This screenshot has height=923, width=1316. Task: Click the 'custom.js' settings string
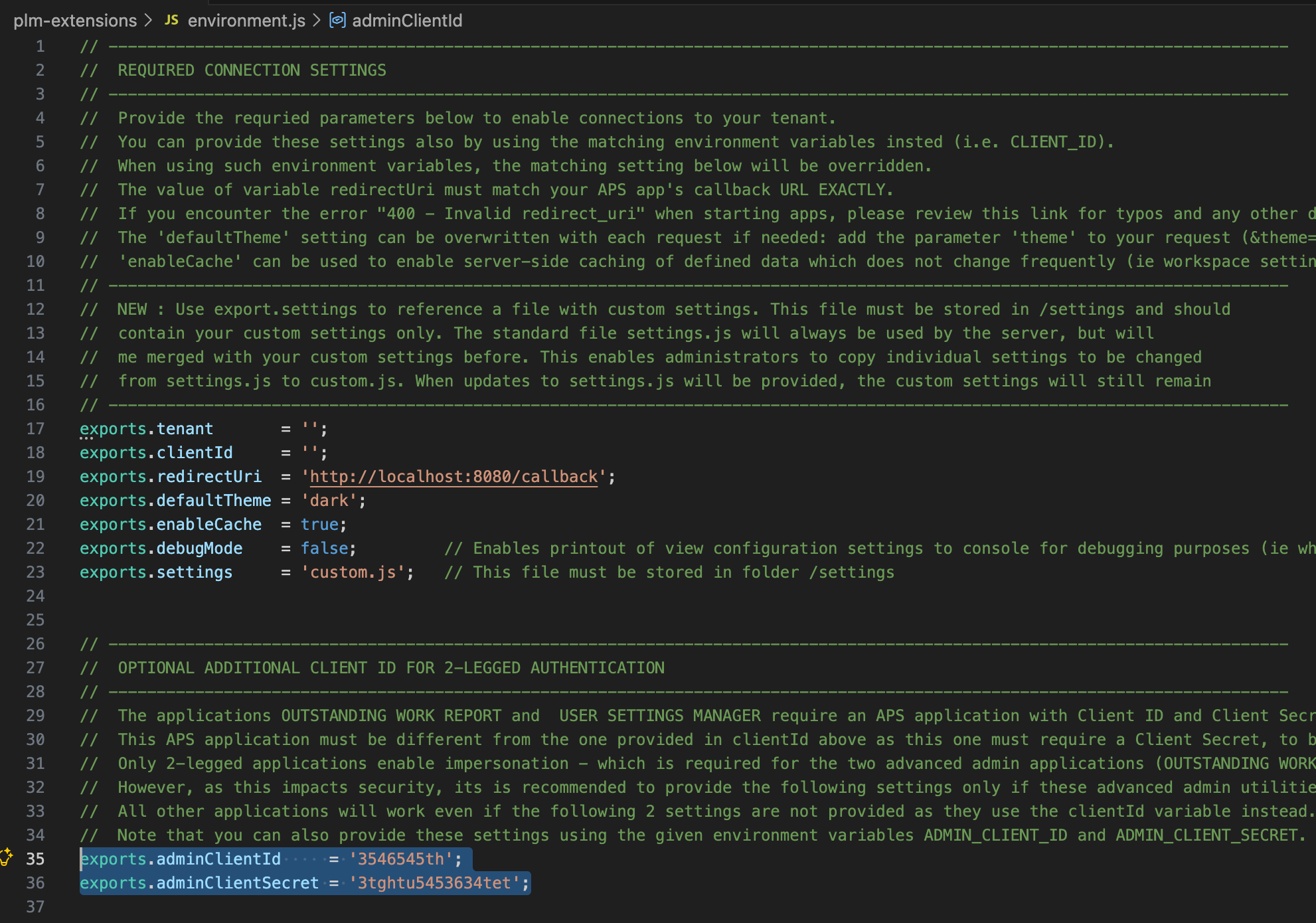tap(353, 572)
